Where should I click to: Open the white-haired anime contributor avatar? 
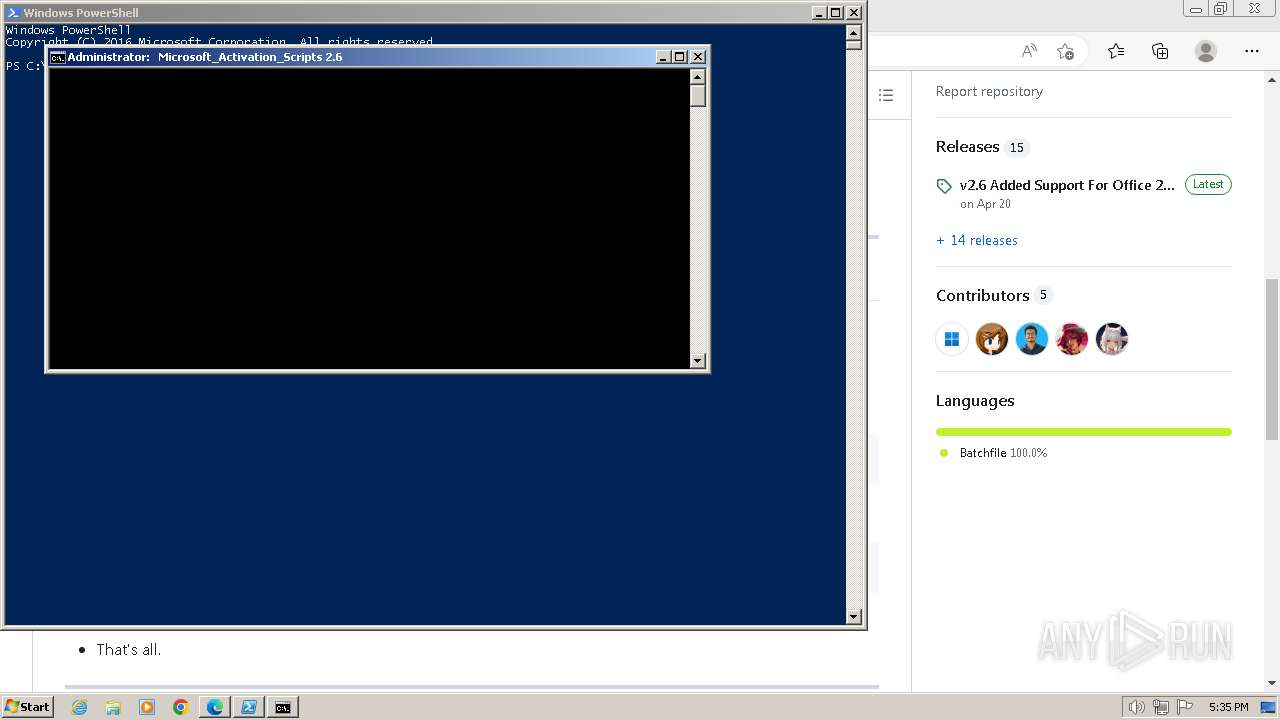[1112, 339]
